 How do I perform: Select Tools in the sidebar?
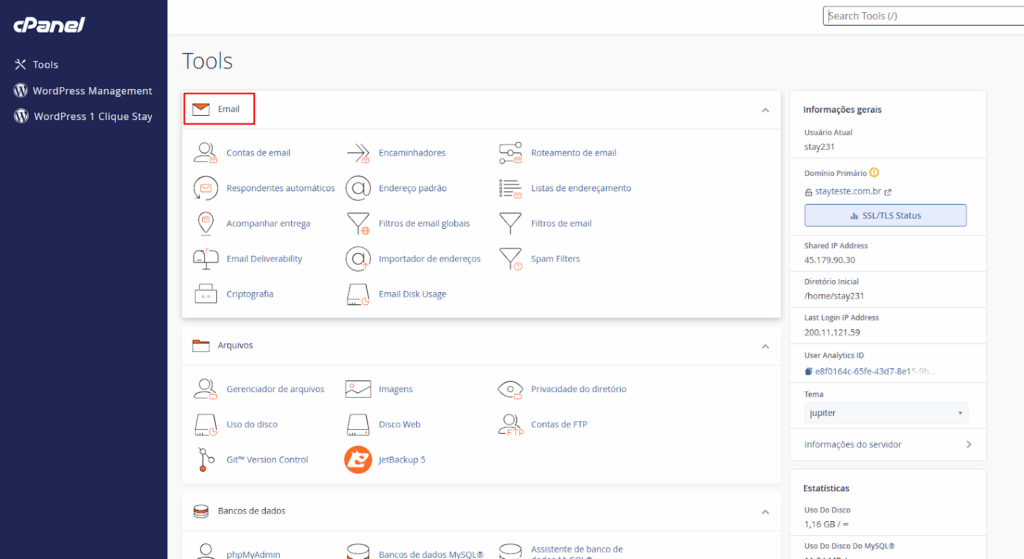46,65
